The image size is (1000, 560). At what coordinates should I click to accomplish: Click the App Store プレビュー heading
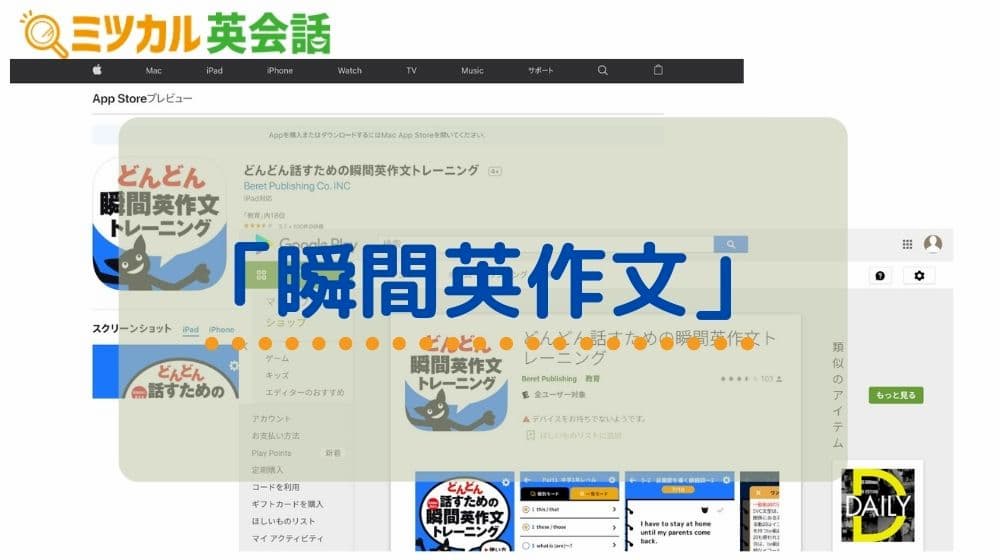142,99
